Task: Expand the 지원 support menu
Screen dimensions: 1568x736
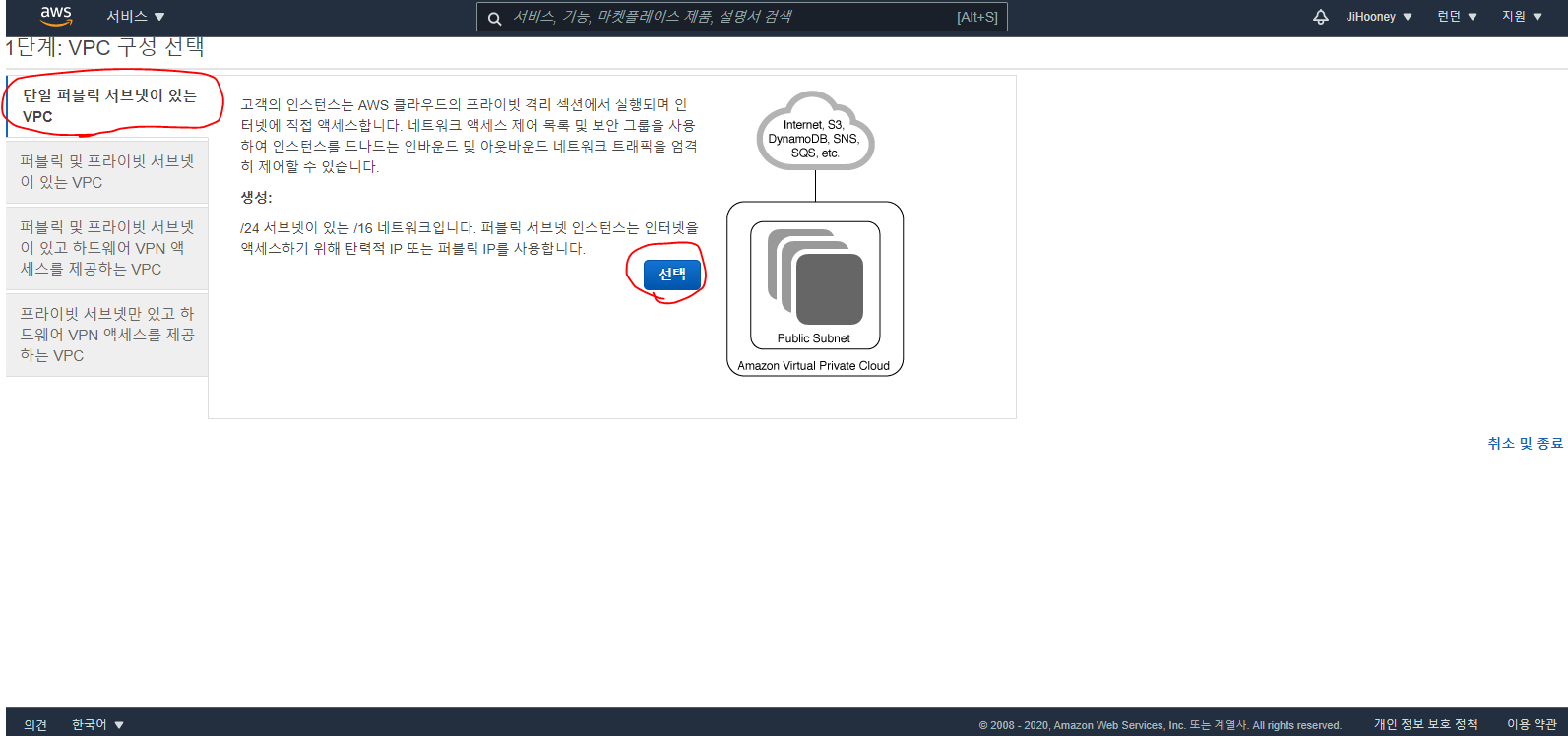Action: 1522,17
